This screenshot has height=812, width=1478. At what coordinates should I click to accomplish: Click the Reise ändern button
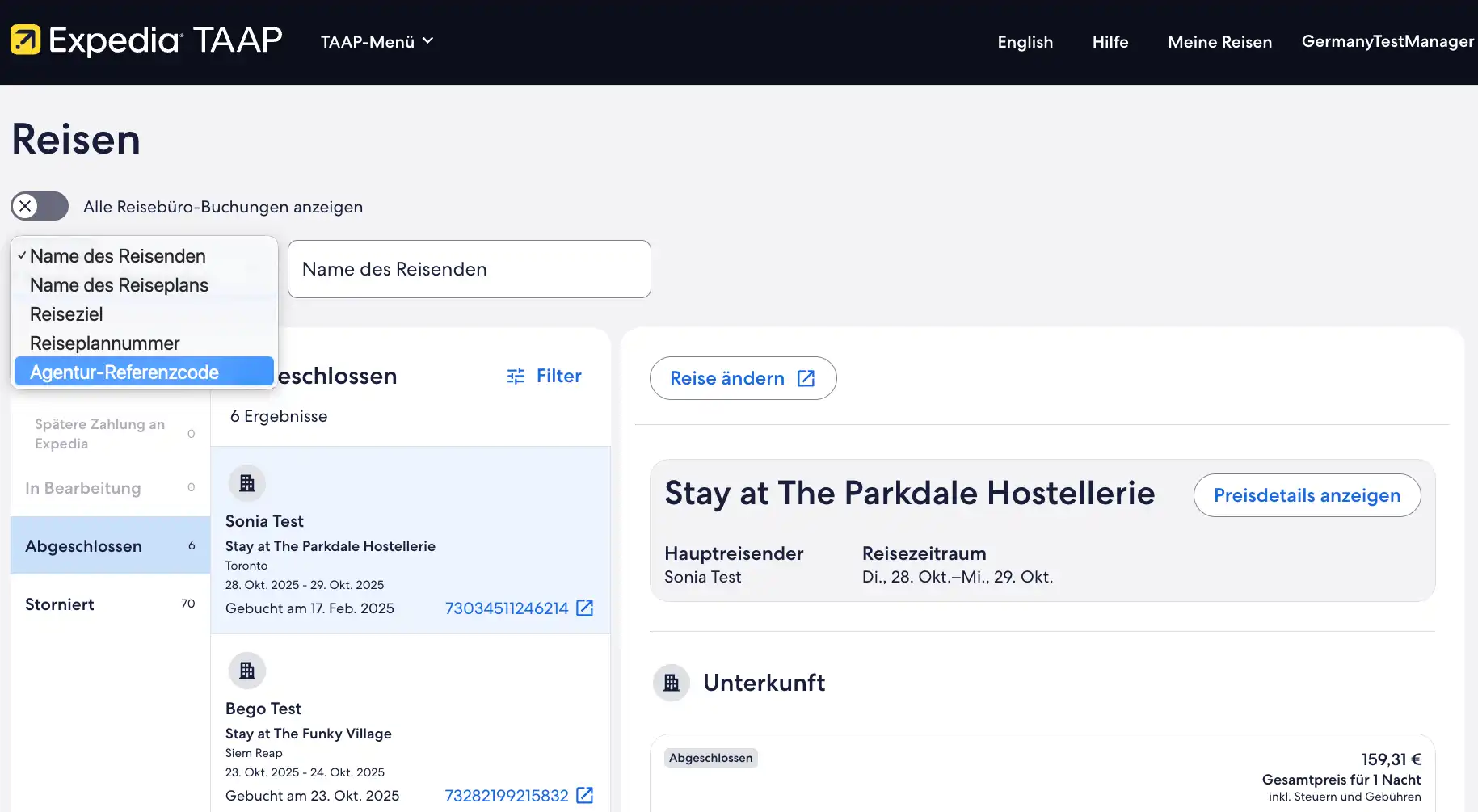point(743,378)
